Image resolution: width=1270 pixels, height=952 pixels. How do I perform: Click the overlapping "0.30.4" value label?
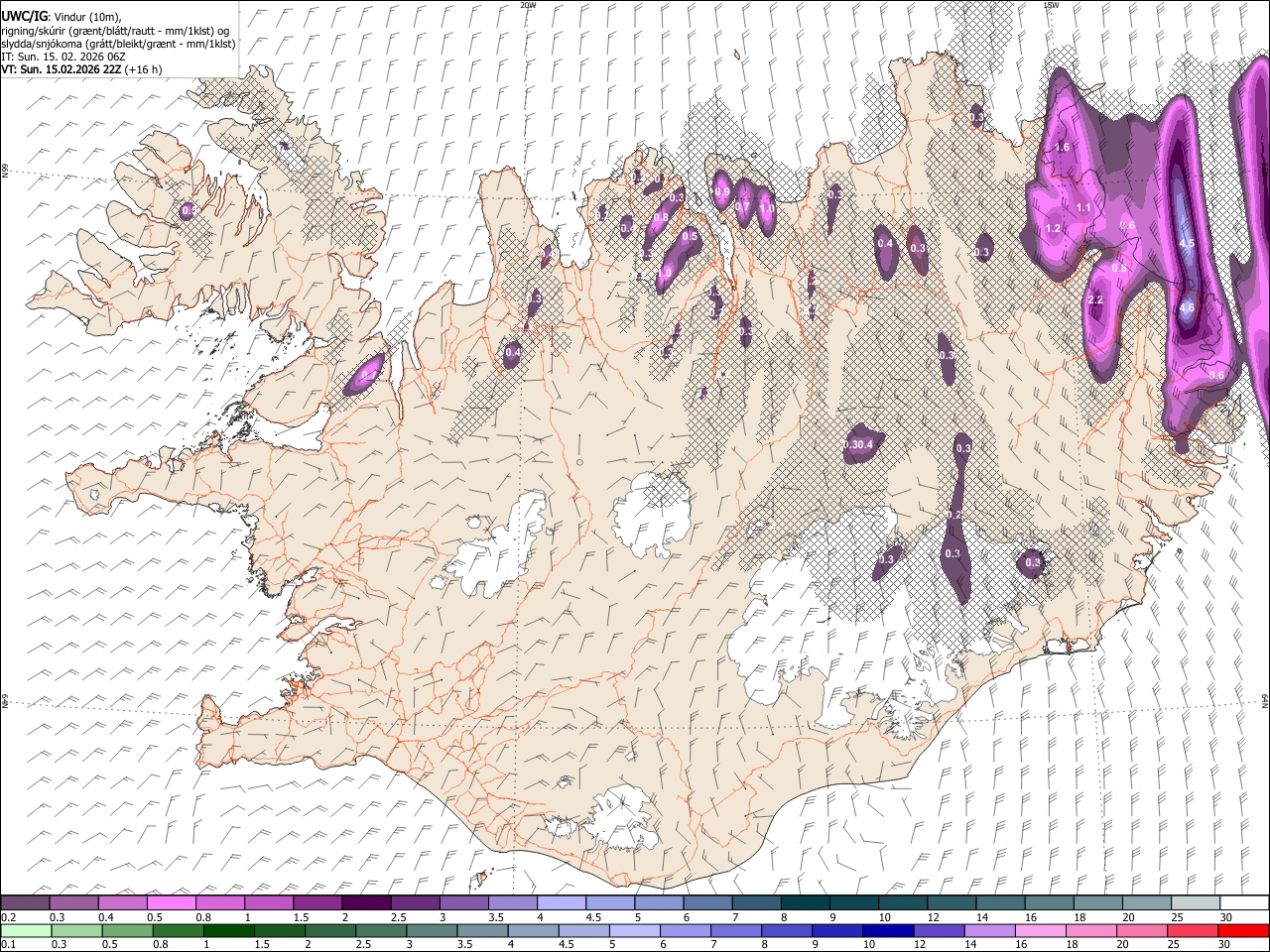tap(858, 445)
